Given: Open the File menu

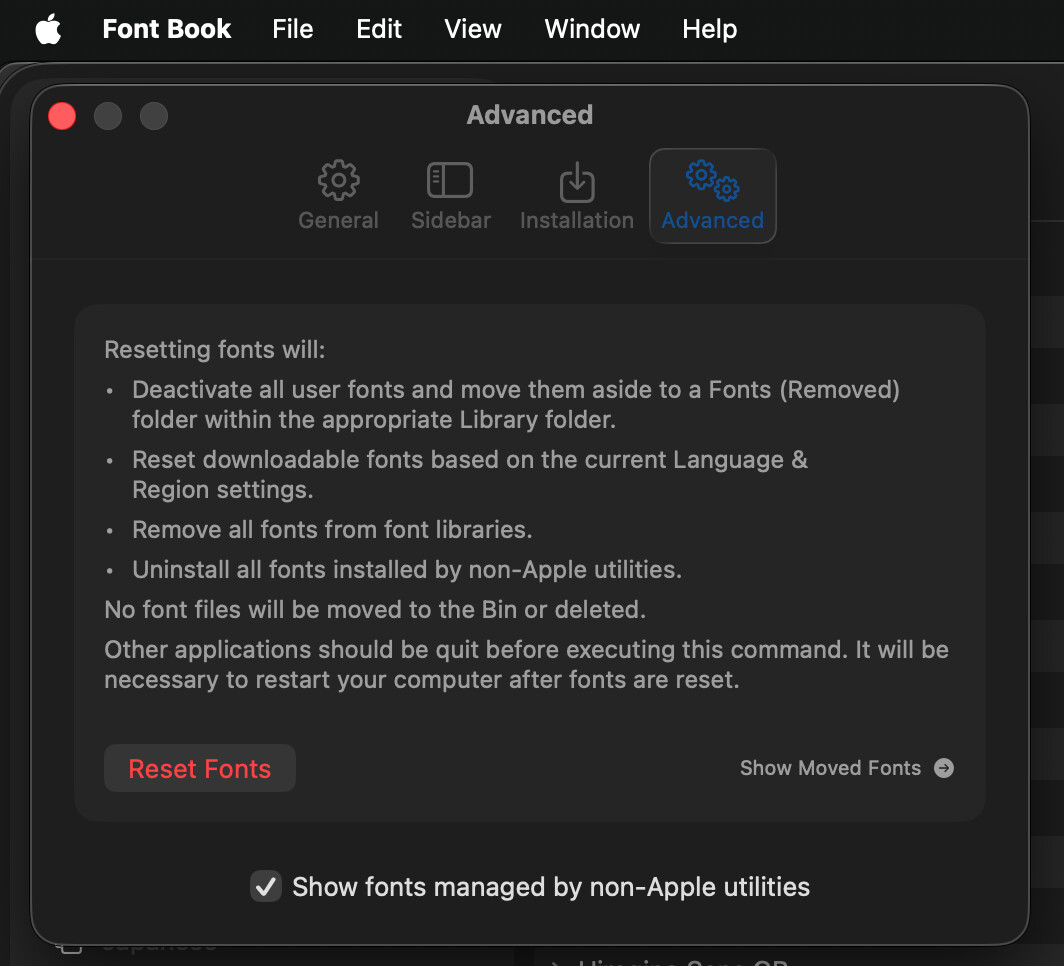Looking at the screenshot, I should click(x=292, y=29).
